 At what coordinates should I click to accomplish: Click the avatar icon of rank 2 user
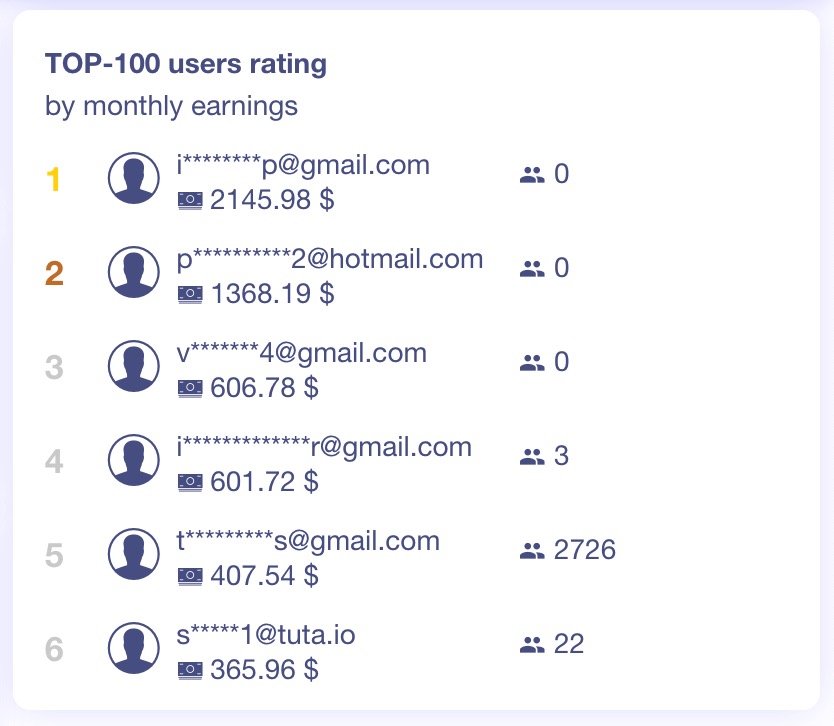pyautogui.click(x=134, y=272)
